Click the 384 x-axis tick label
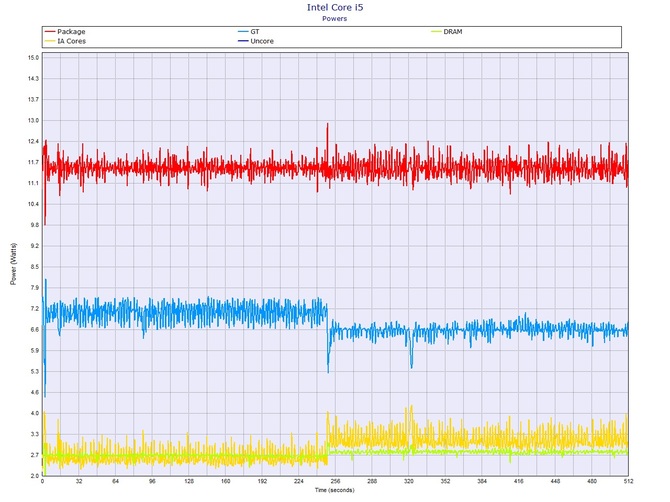This screenshot has width=670, height=502. point(482,481)
